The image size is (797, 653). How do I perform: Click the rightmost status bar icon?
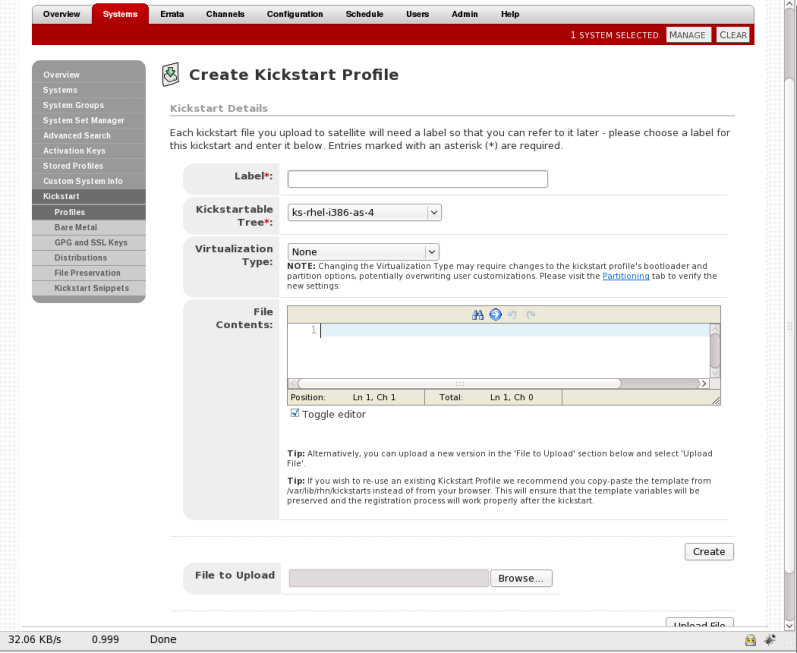(771, 639)
